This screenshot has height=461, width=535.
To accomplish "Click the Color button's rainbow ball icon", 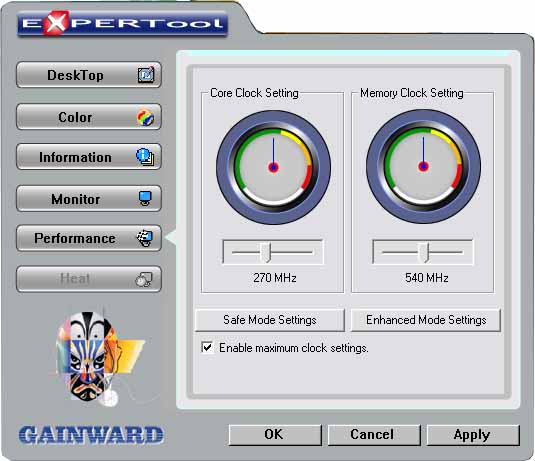I will [x=146, y=117].
